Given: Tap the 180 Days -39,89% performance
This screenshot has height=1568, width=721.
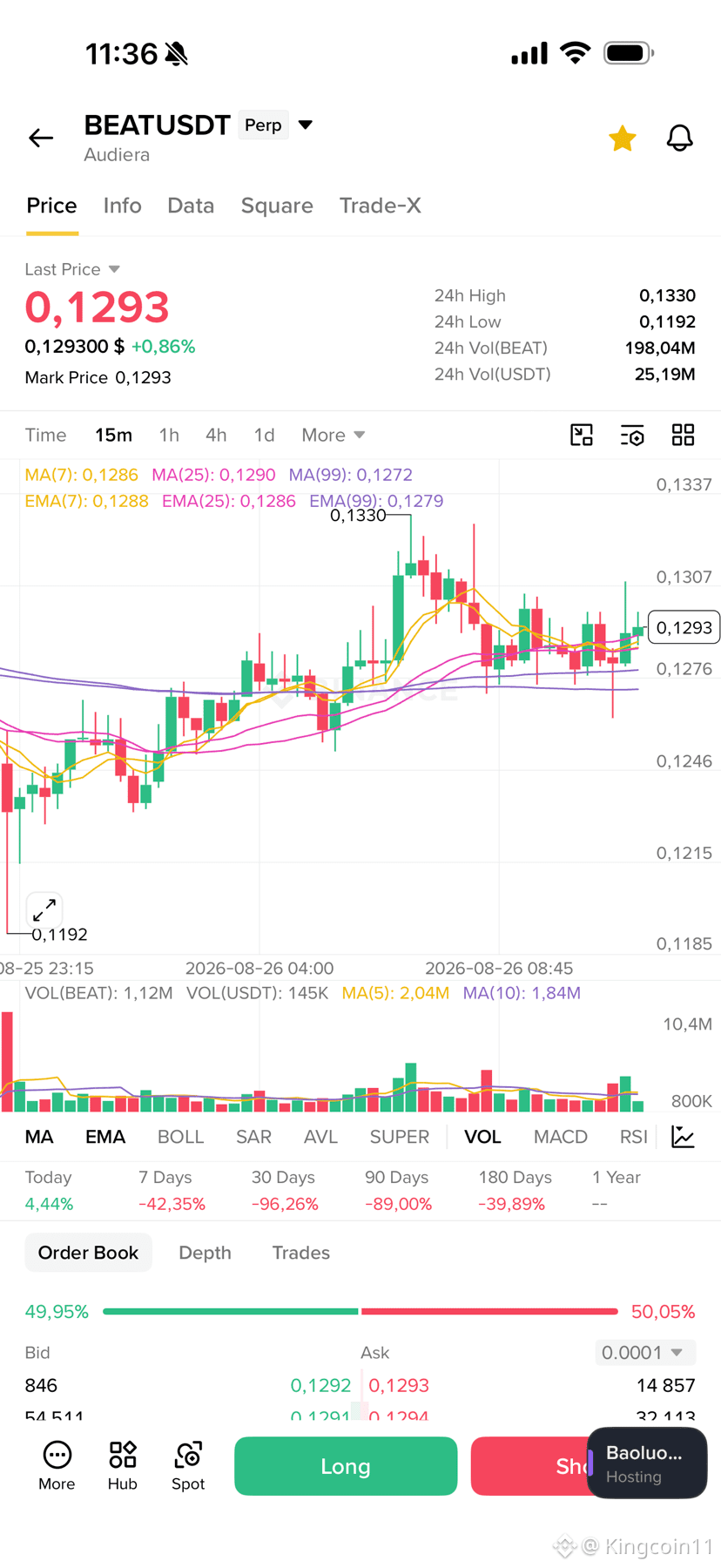Looking at the screenshot, I should coord(515,1191).
